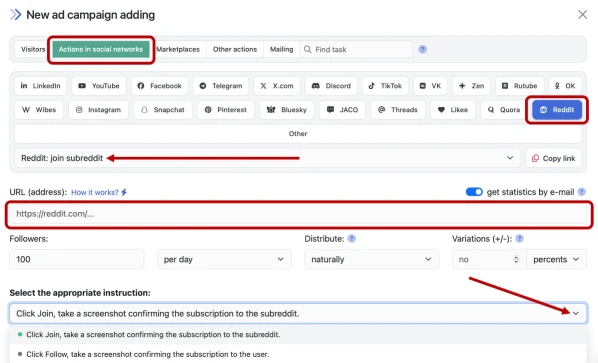598x363 pixels.
Task: Open the naturally distribution dropdown
Action: click(371, 259)
